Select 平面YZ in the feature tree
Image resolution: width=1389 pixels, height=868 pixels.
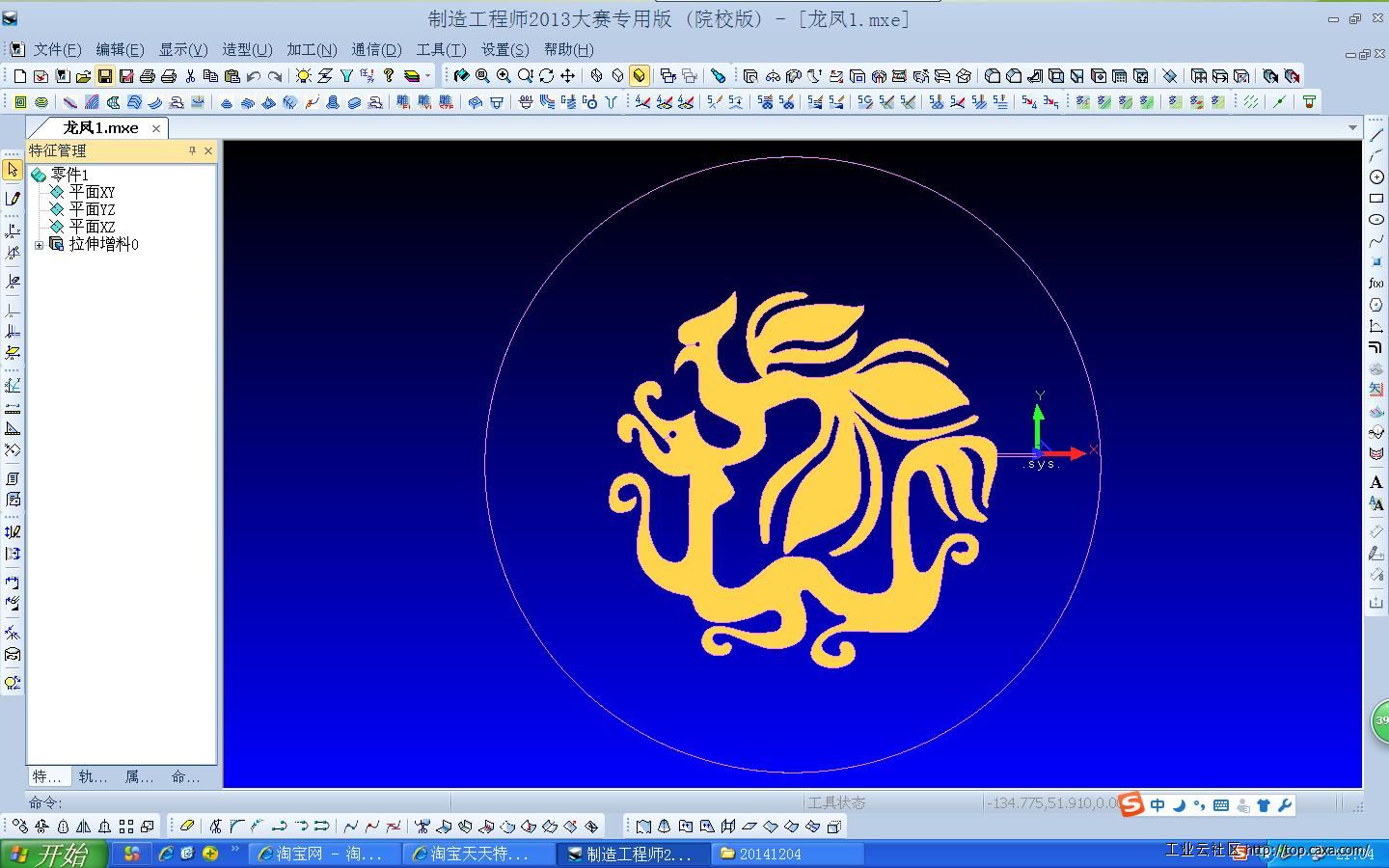pos(92,209)
